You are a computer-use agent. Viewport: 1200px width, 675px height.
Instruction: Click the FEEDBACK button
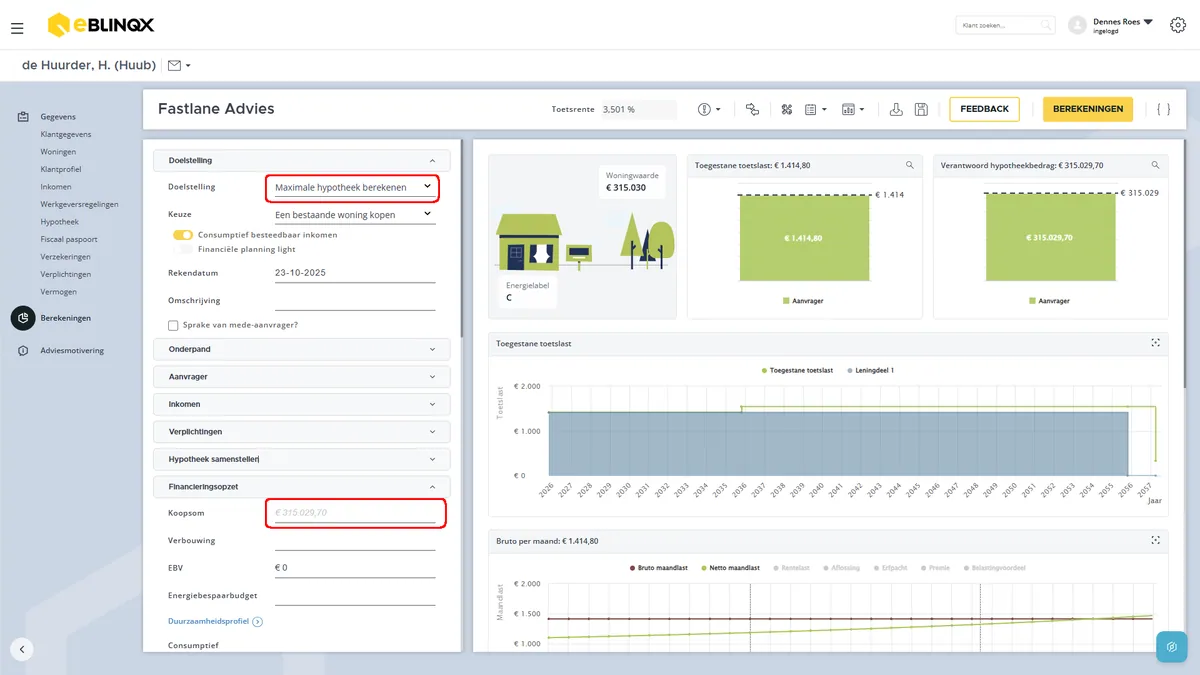(x=984, y=109)
